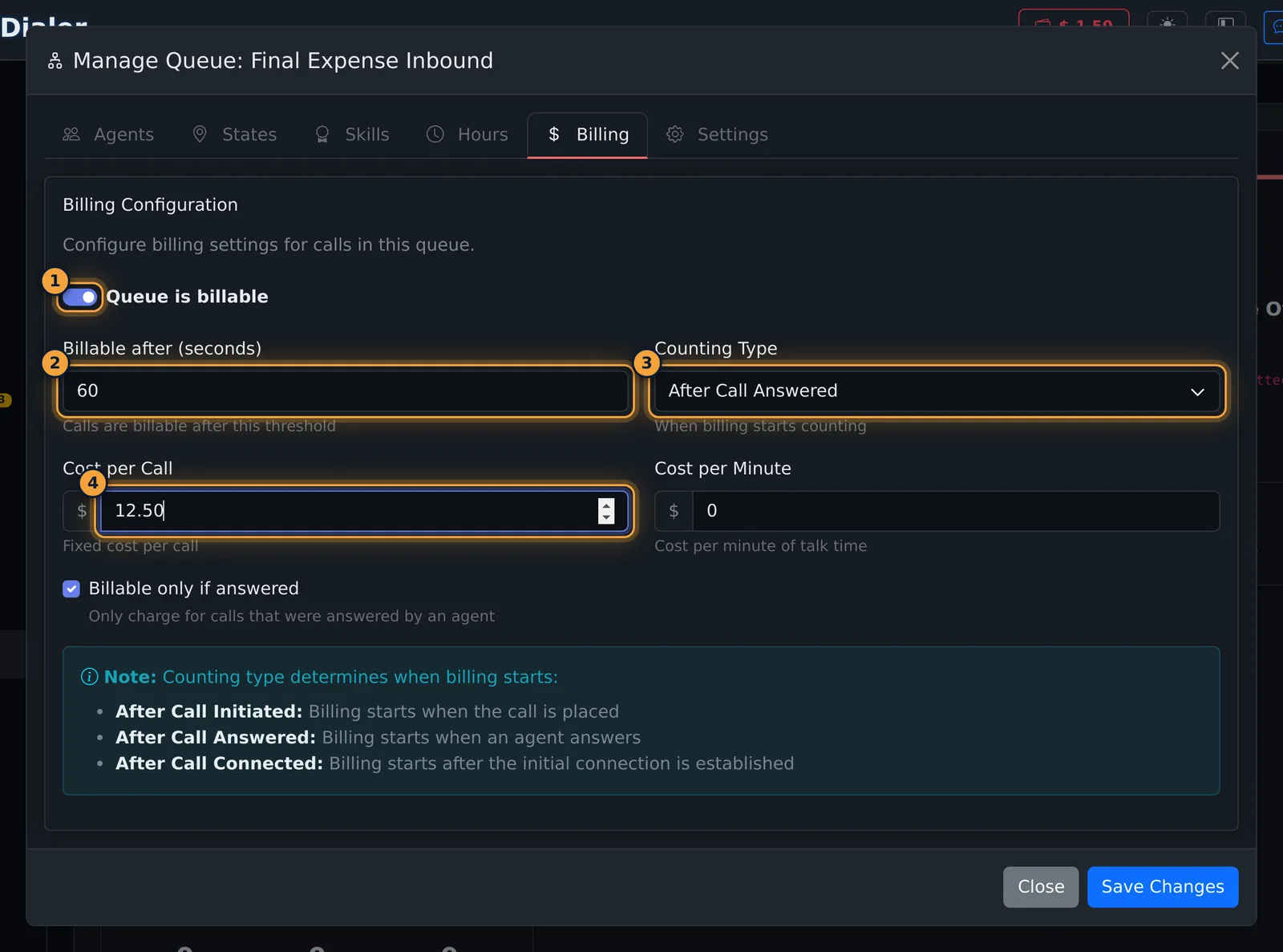
Task: Click the Settings gear icon
Action: pyautogui.click(x=675, y=135)
